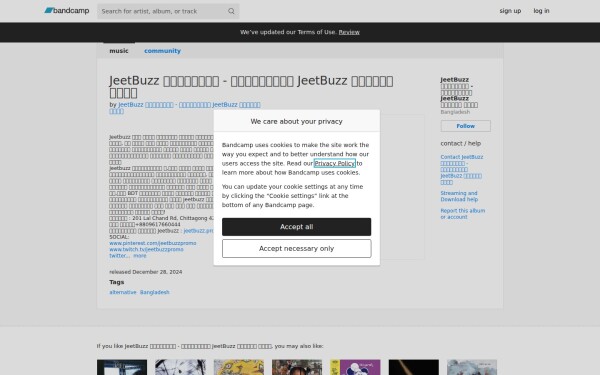This screenshot has width=600, height=375.
Task: Click the 'We care about your privacy' heading
Action: coord(297,121)
